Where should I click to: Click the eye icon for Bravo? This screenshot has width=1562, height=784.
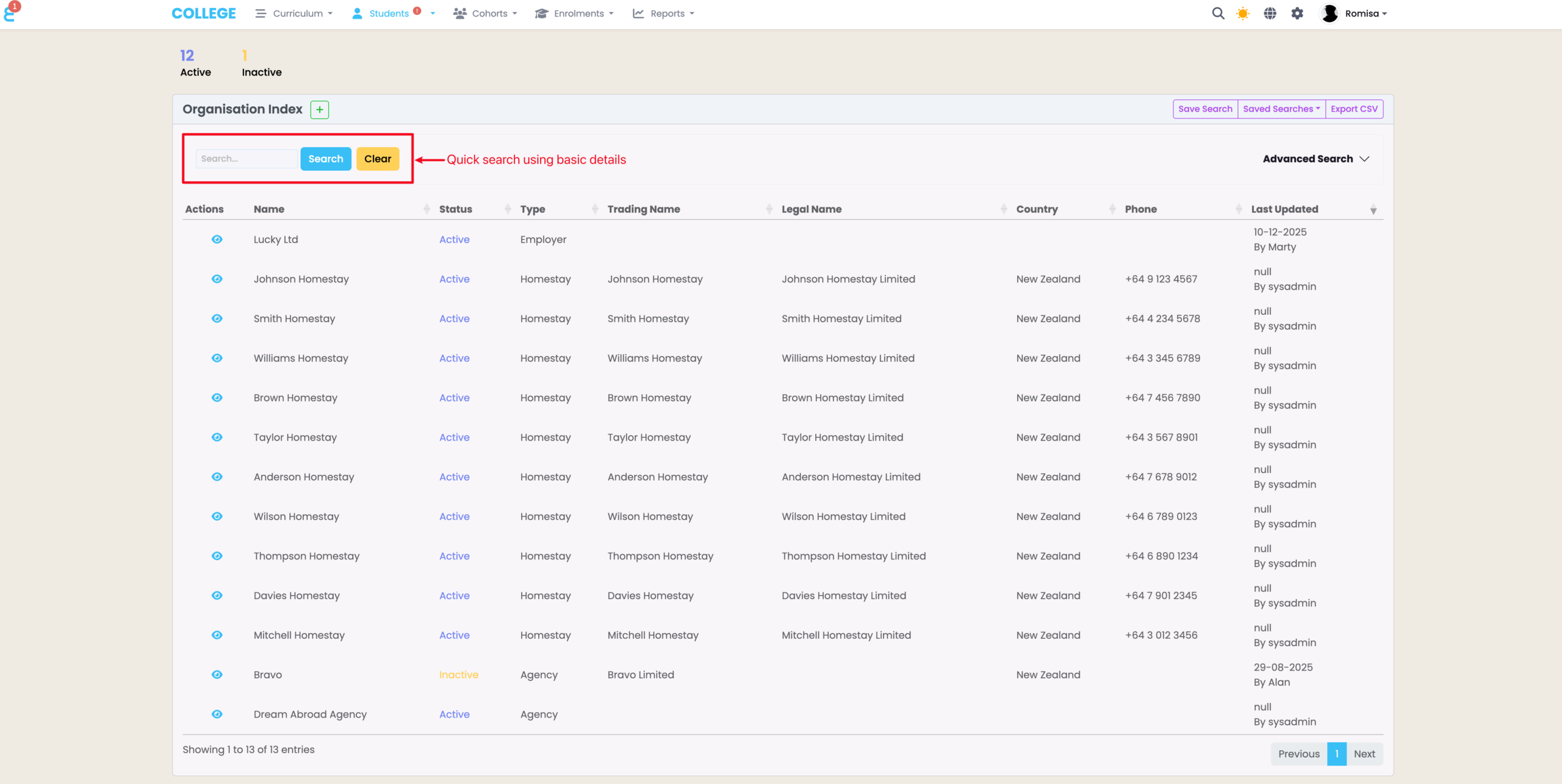point(217,675)
